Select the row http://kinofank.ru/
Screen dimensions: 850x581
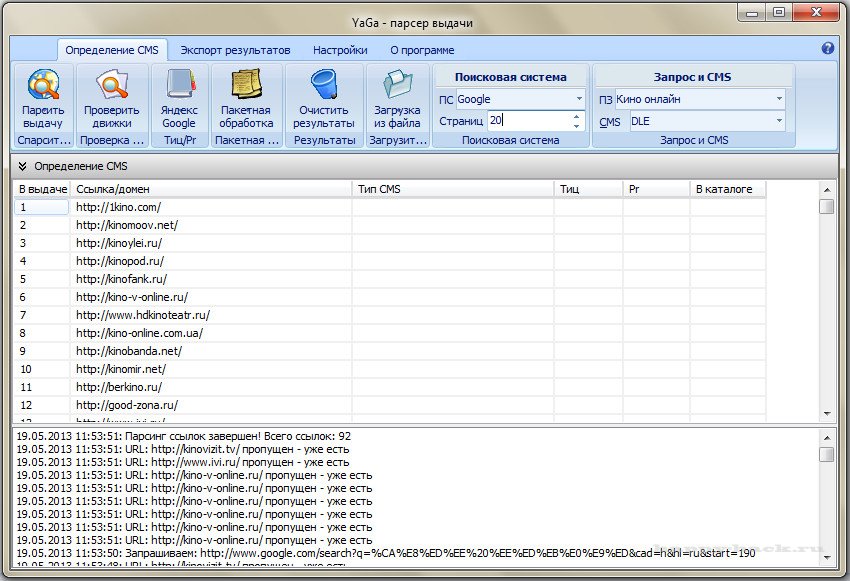[390, 279]
